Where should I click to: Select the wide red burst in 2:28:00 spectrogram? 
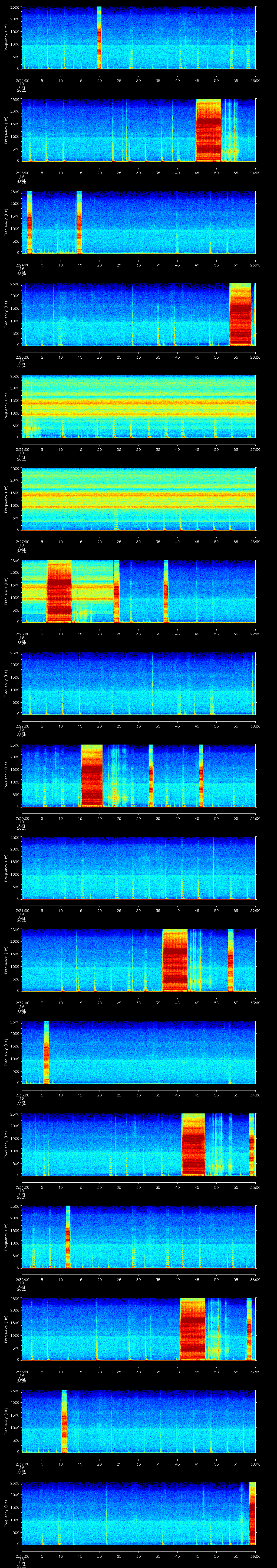(x=59, y=591)
